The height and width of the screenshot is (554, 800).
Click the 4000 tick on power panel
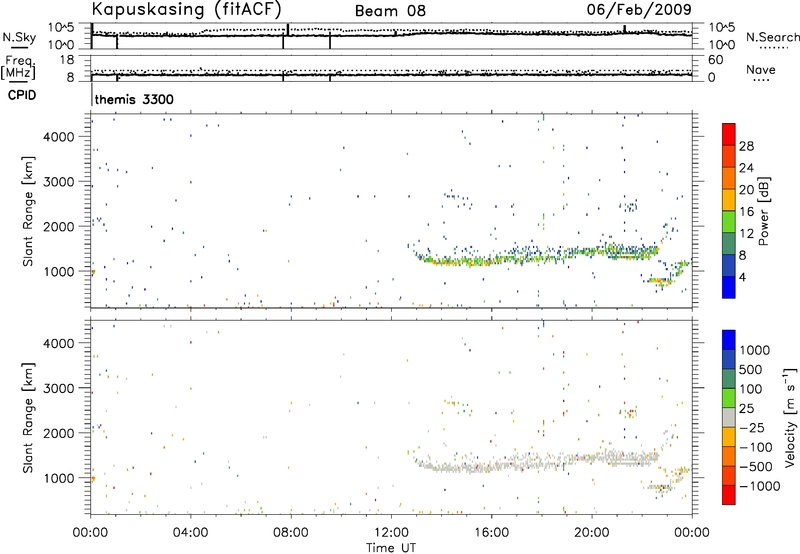[x=59, y=137]
